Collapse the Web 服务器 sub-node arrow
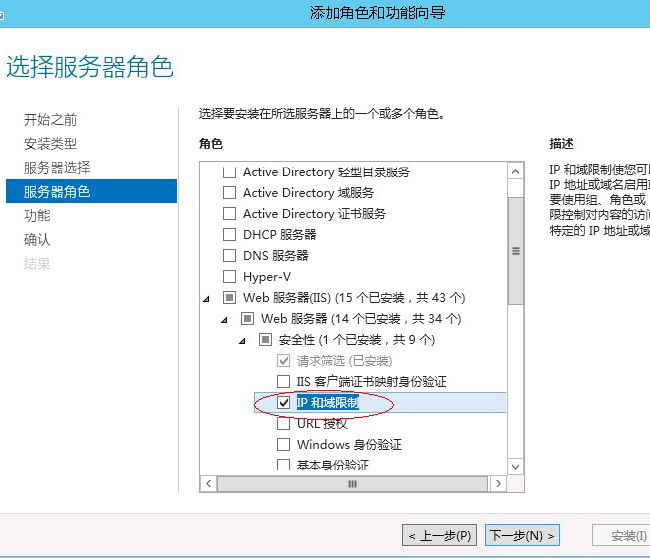Image resolution: width=650 pixels, height=558 pixels. click(225, 320)
